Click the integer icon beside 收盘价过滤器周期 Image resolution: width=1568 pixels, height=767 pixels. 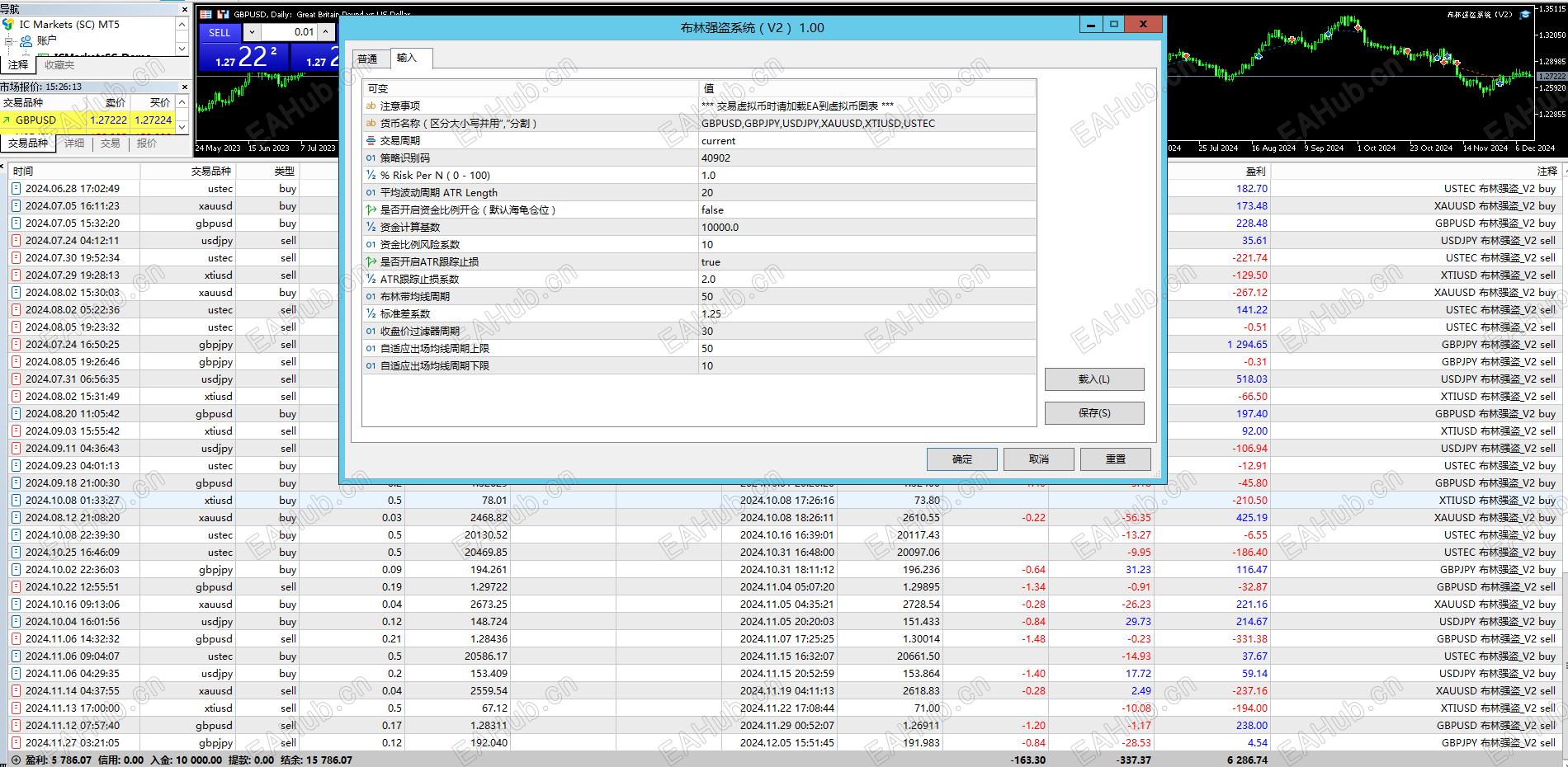pyautogui.click(x=371, y=332)
